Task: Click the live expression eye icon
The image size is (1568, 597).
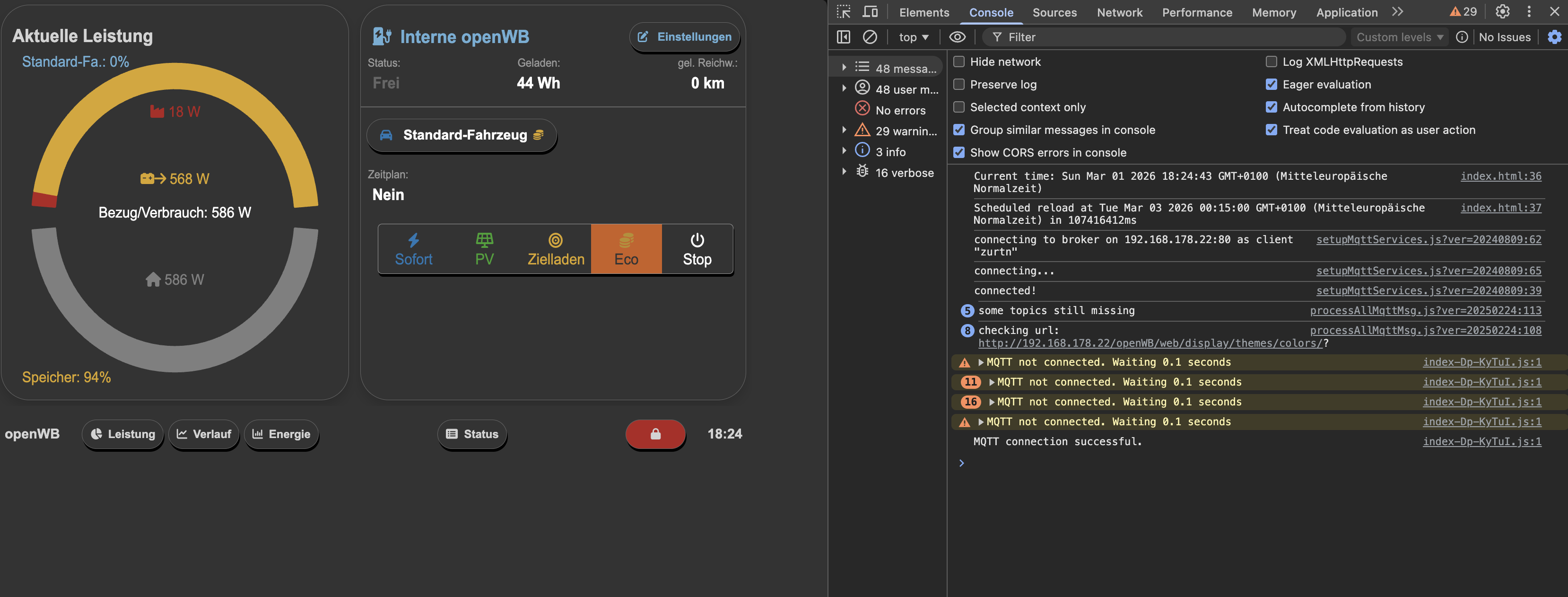Action: [957, 37]
